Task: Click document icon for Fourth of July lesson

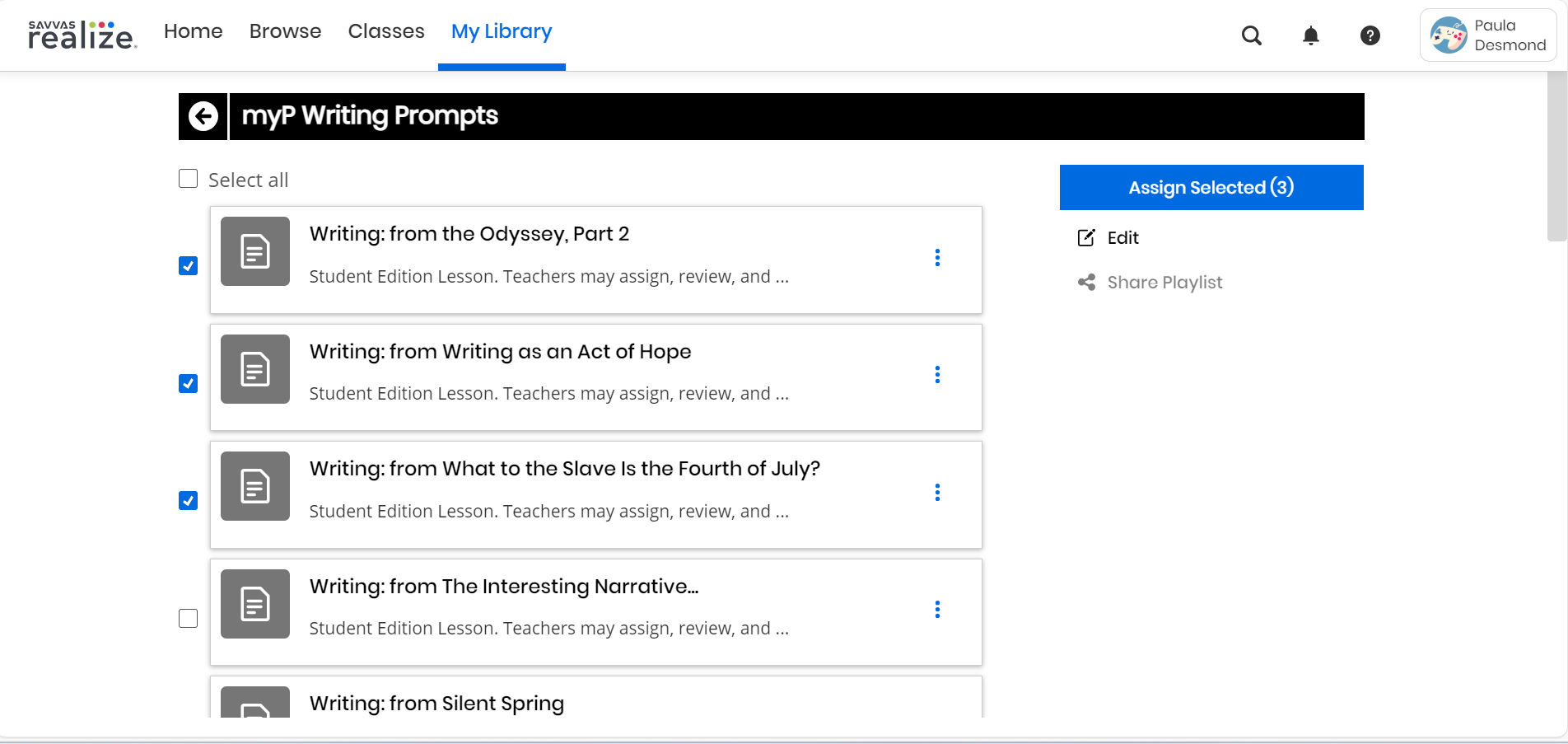Action: click(x=255, y=486)
